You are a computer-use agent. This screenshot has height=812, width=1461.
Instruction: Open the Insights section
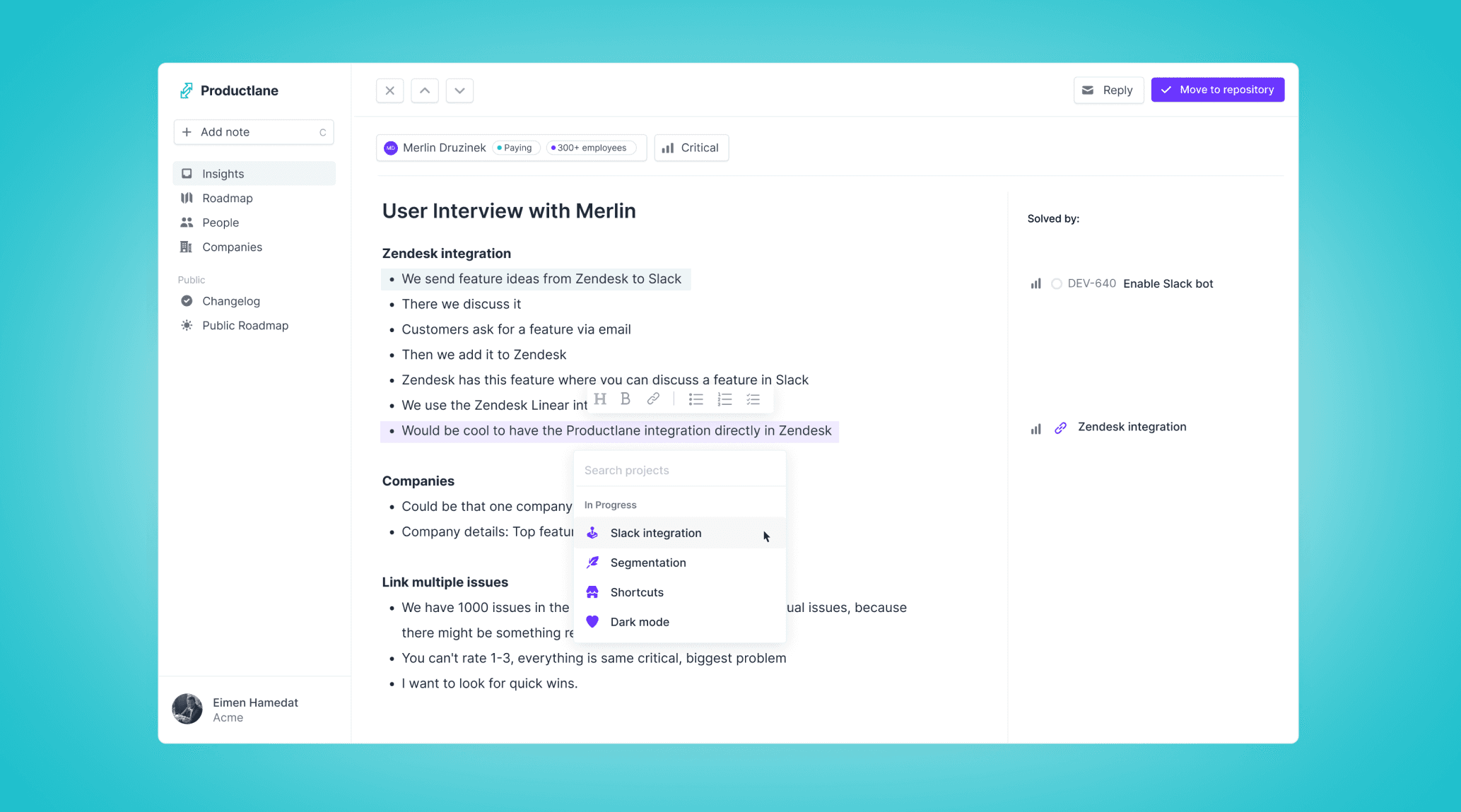(254, 174)
